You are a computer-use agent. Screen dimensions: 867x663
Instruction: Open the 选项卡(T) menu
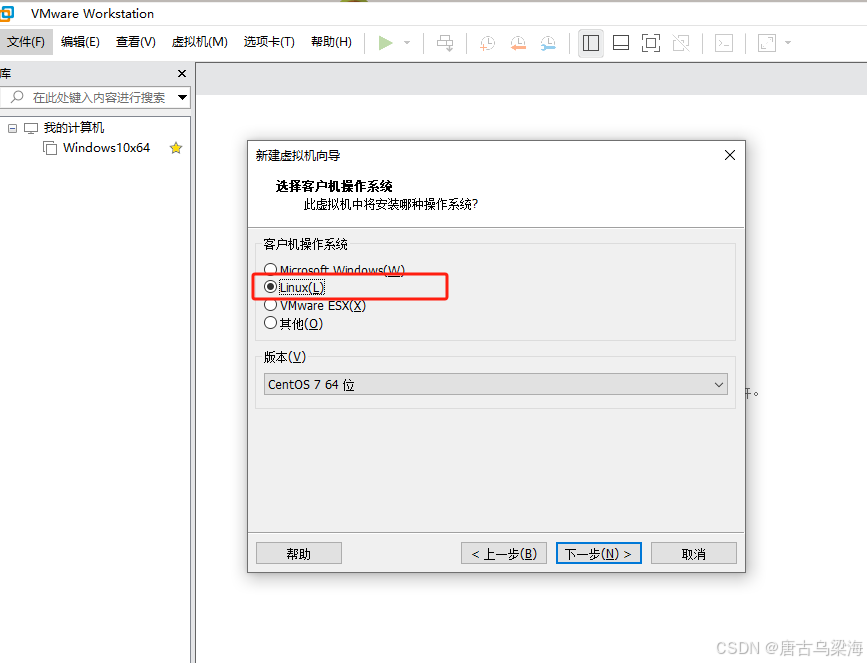pos(269,42)
